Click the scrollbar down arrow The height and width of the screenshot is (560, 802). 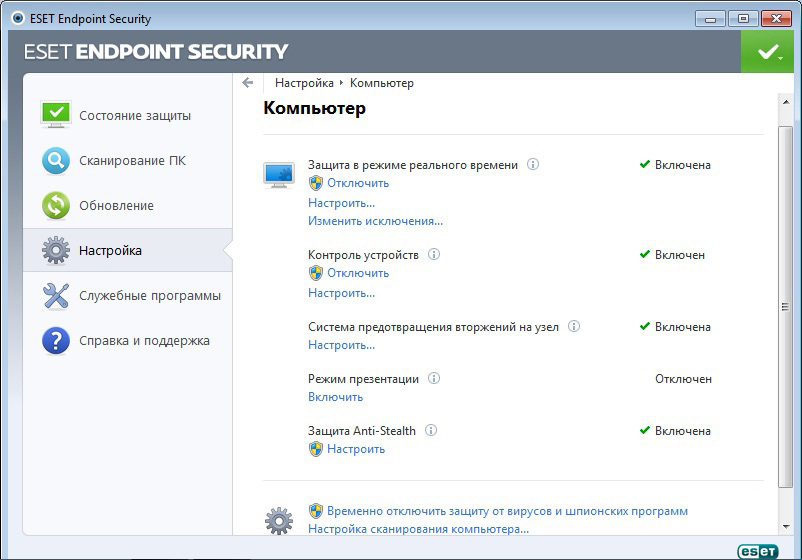[784, 525]
